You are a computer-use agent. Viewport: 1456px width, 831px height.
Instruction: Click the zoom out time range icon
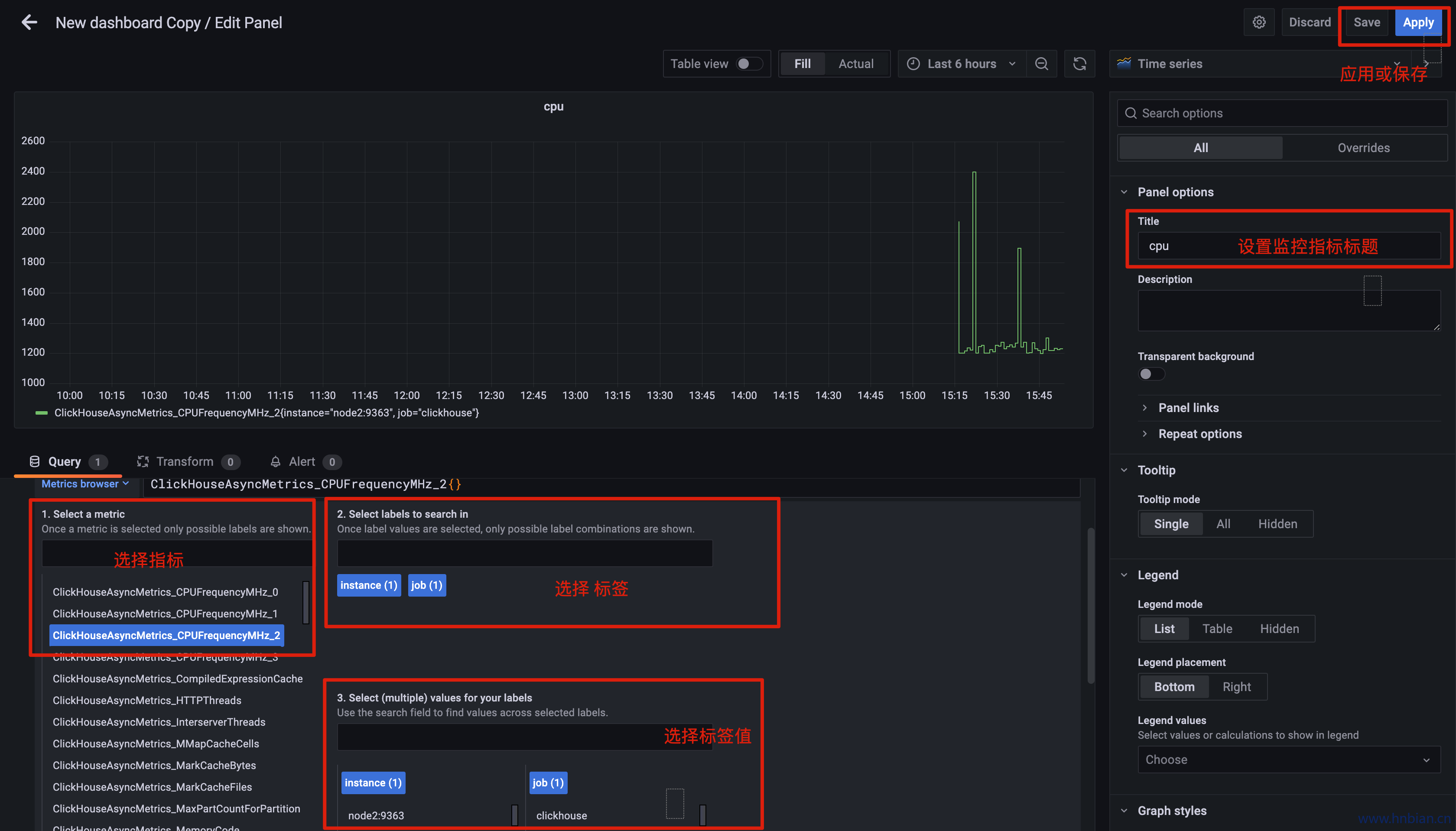(x=1042, y=64)
